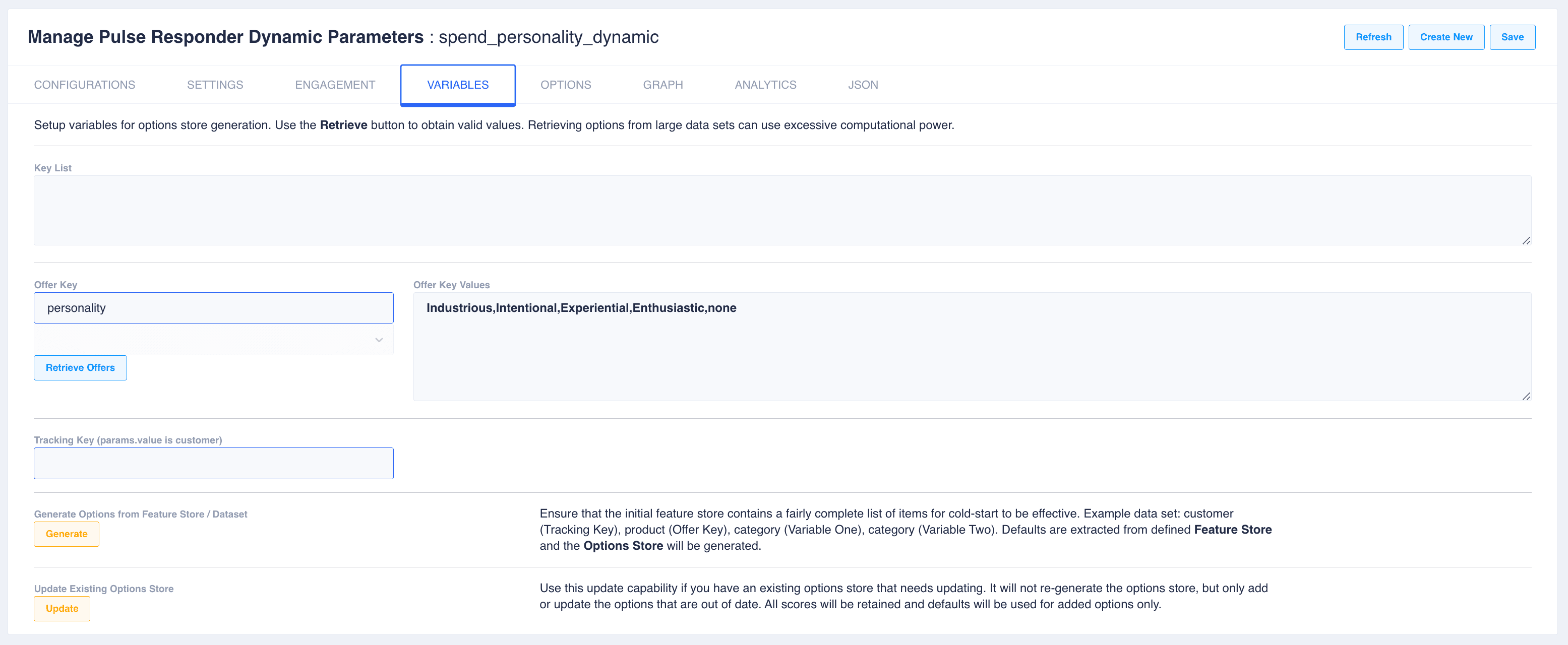Go to the Options tab

click(x=566, y=85)
